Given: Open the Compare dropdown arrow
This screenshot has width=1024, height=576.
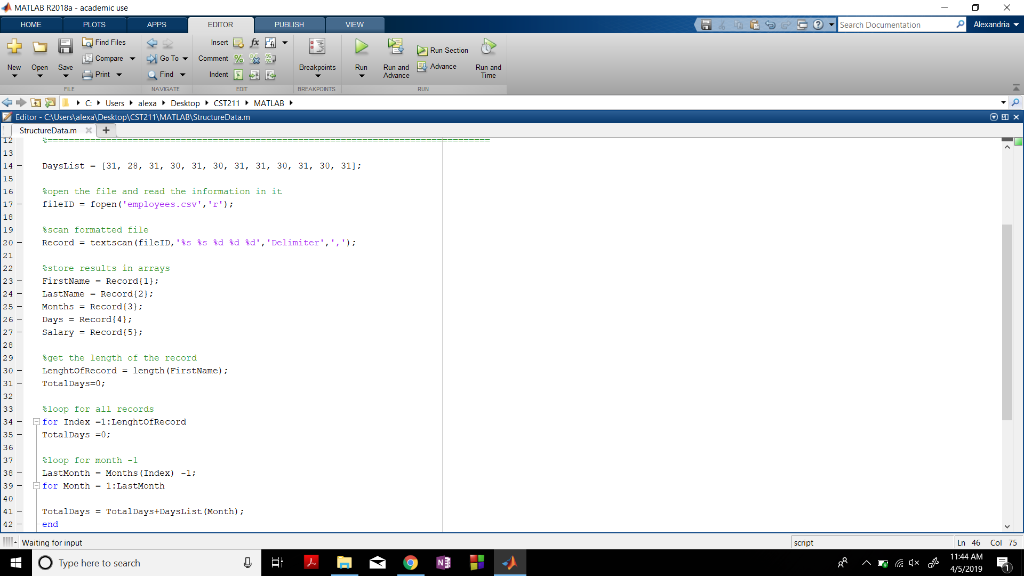Looking at the screenshot, I should point(133,59).
